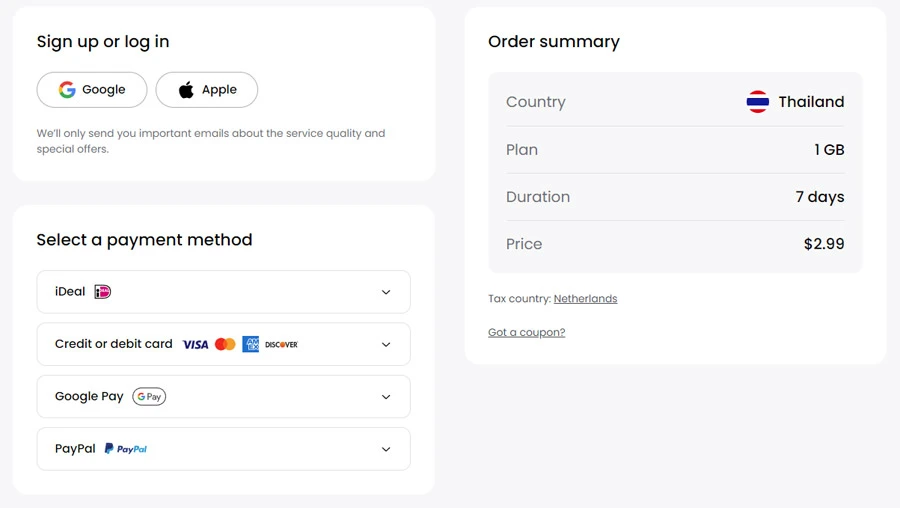Viewport: 900px width, 508px height.
Task: Expand the iDeal payment option chevron
Action: click(x=386, y=292)
